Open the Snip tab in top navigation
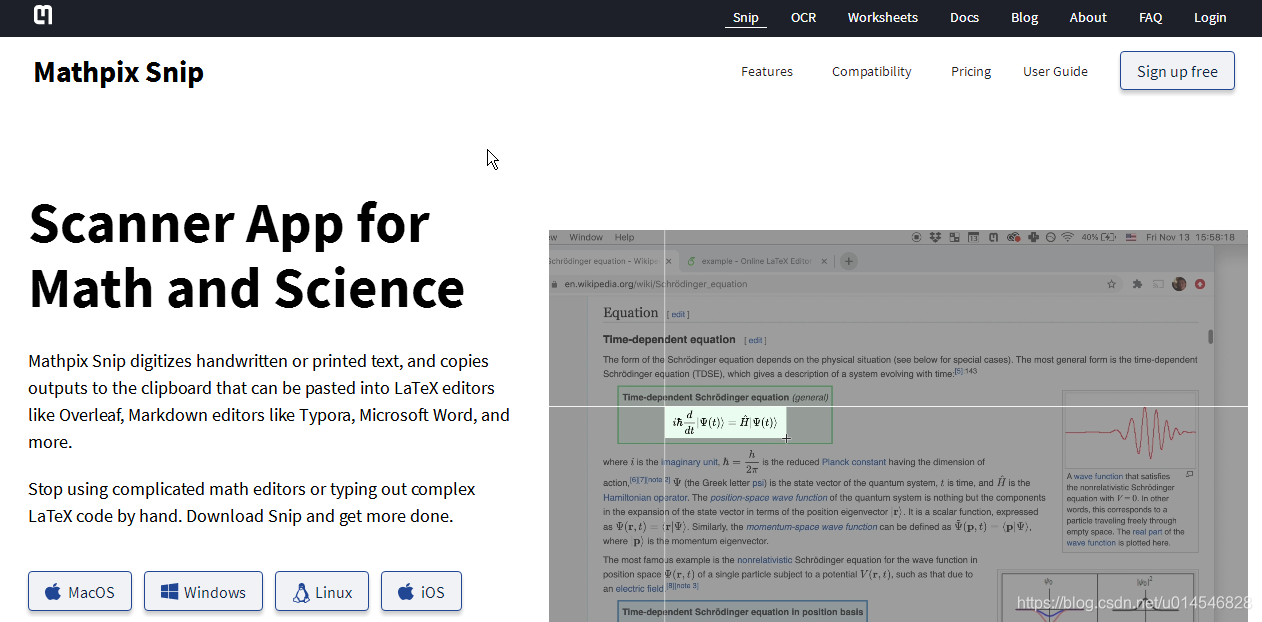 tap(746, 17)
